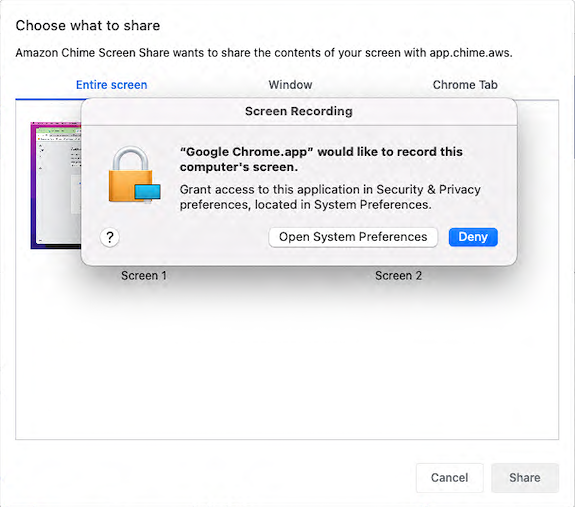This screenshot has width=575, height=507.
Task: Switch to the Chrome Tab tab
Action: 465,85
